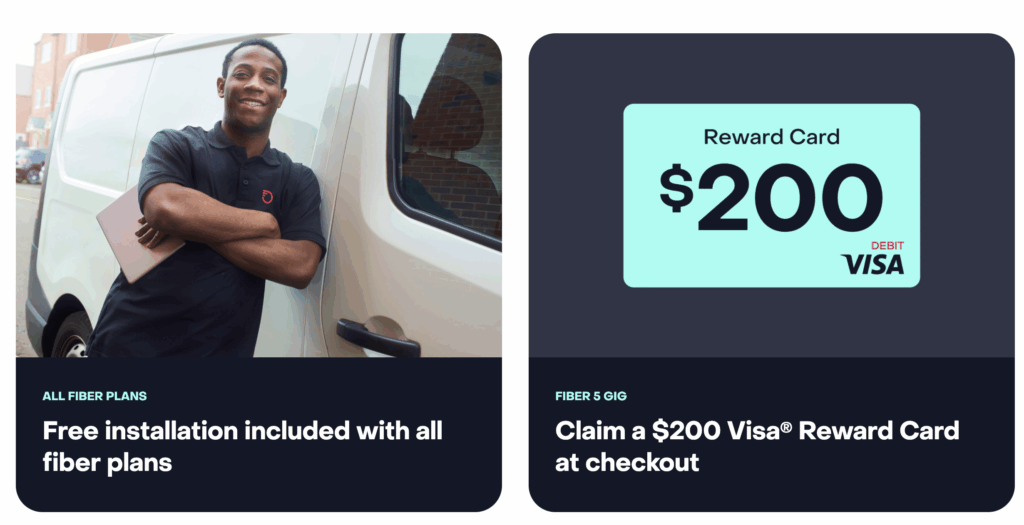Click the dollar sign on the reward card
This screenshot has width=1024, height=525.
[676, 188]
